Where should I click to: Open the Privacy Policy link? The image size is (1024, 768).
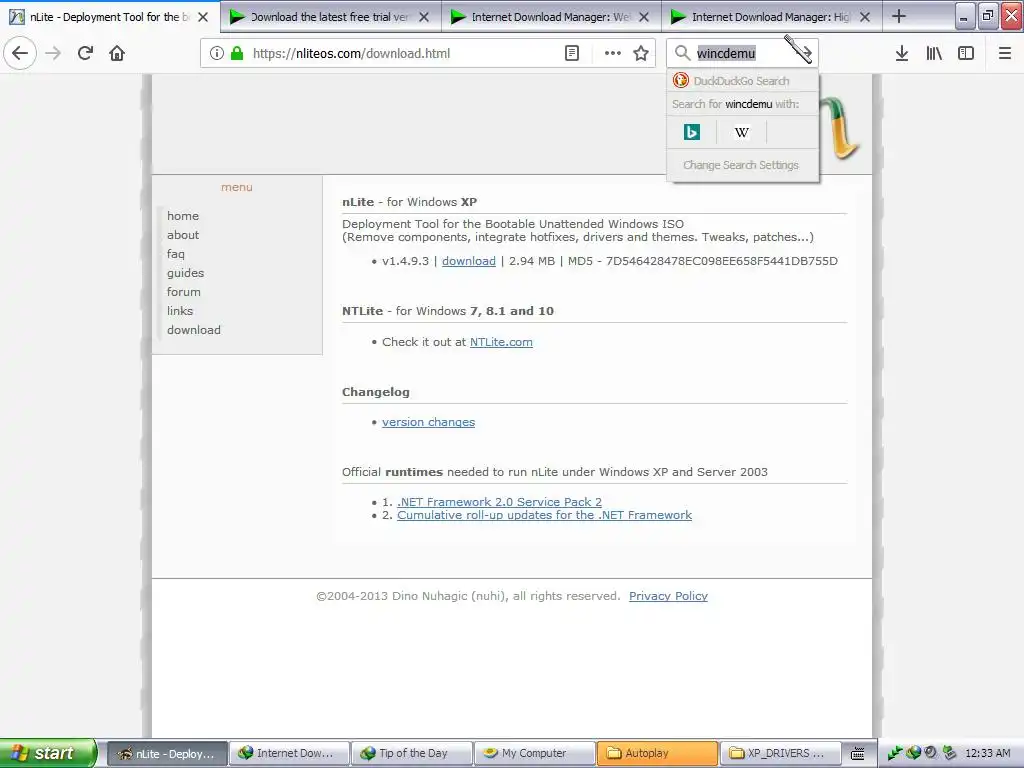click(x=668, y=596)
